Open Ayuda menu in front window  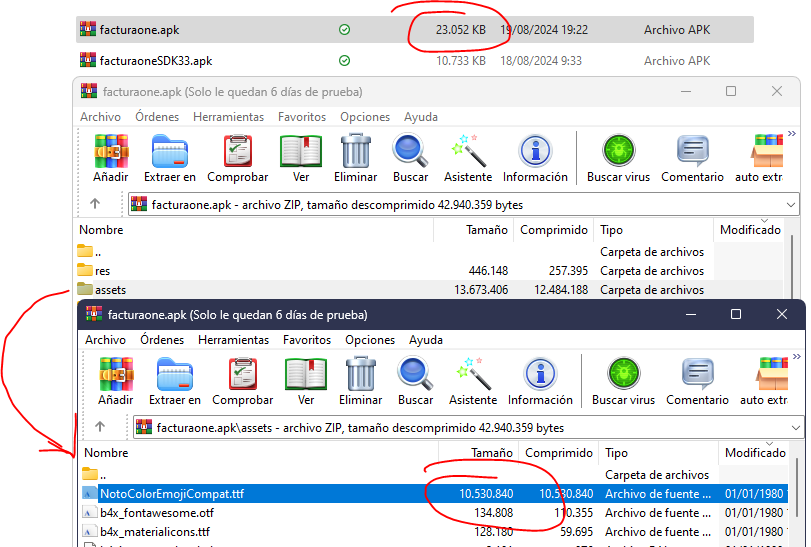point(426,340)
